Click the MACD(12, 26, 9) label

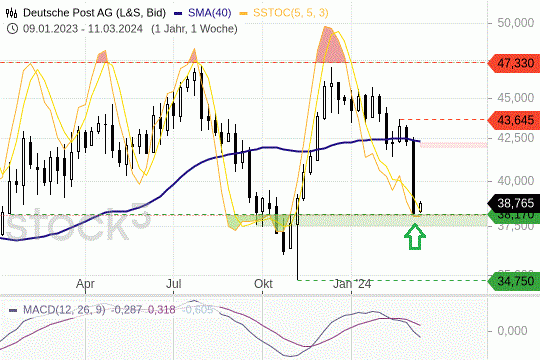pos(64,310)
